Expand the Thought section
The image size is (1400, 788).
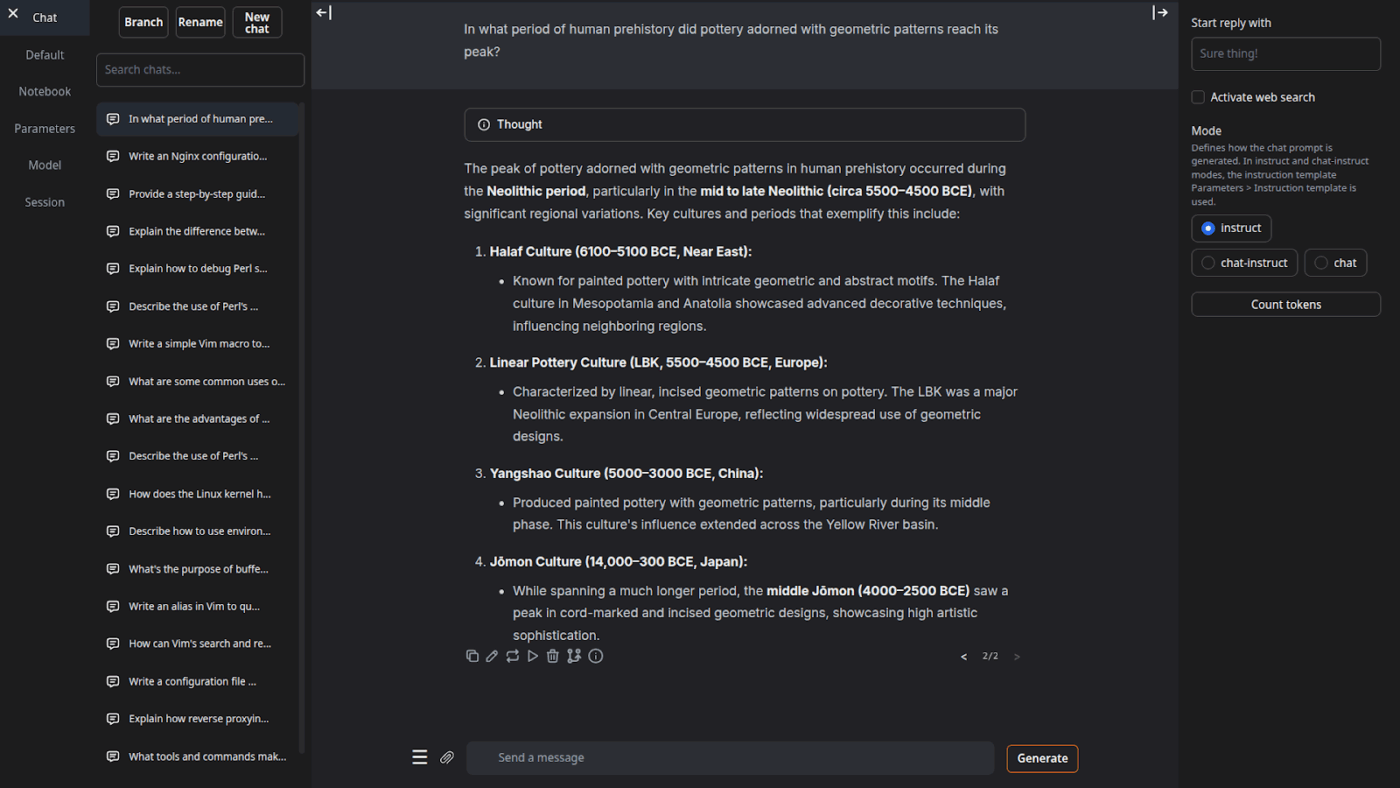(744, 125)
